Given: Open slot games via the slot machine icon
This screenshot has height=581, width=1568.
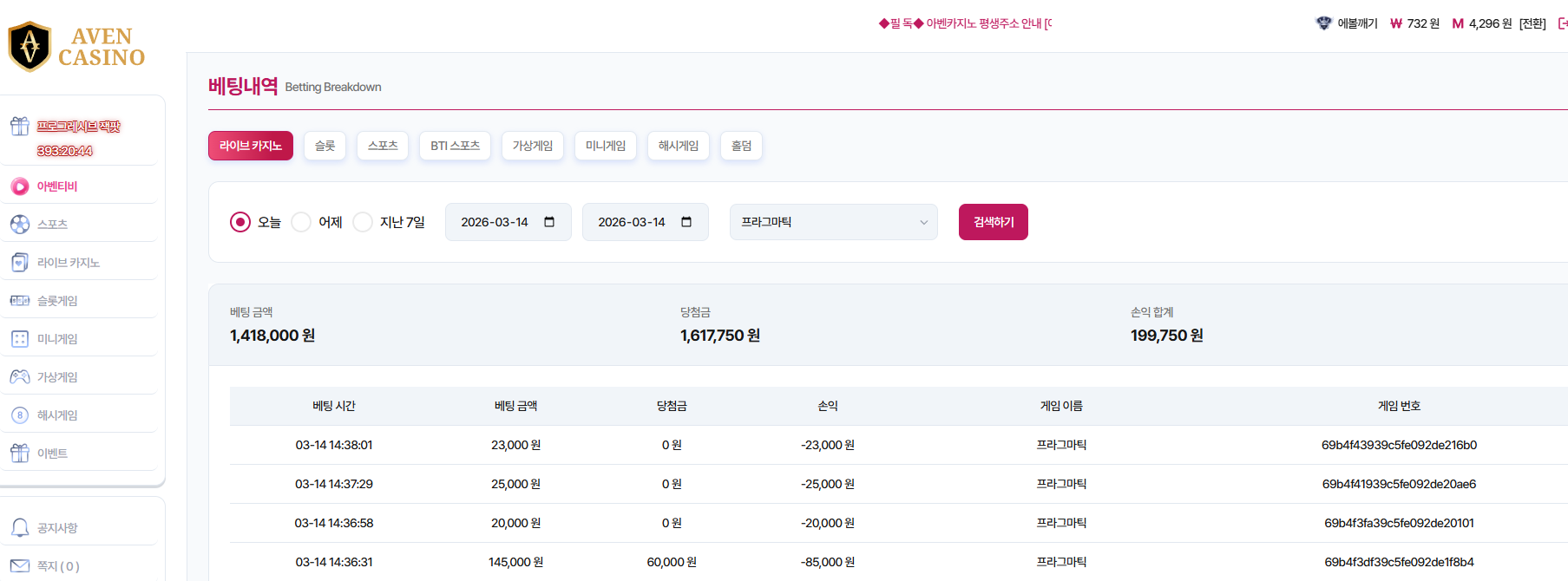Looking at the screenshot, I should pyautogui.click(x=19, y=301).
